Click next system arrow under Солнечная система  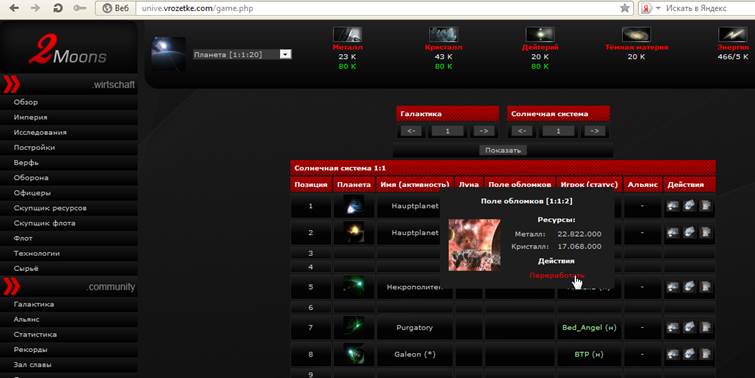(x=595, y=131)
